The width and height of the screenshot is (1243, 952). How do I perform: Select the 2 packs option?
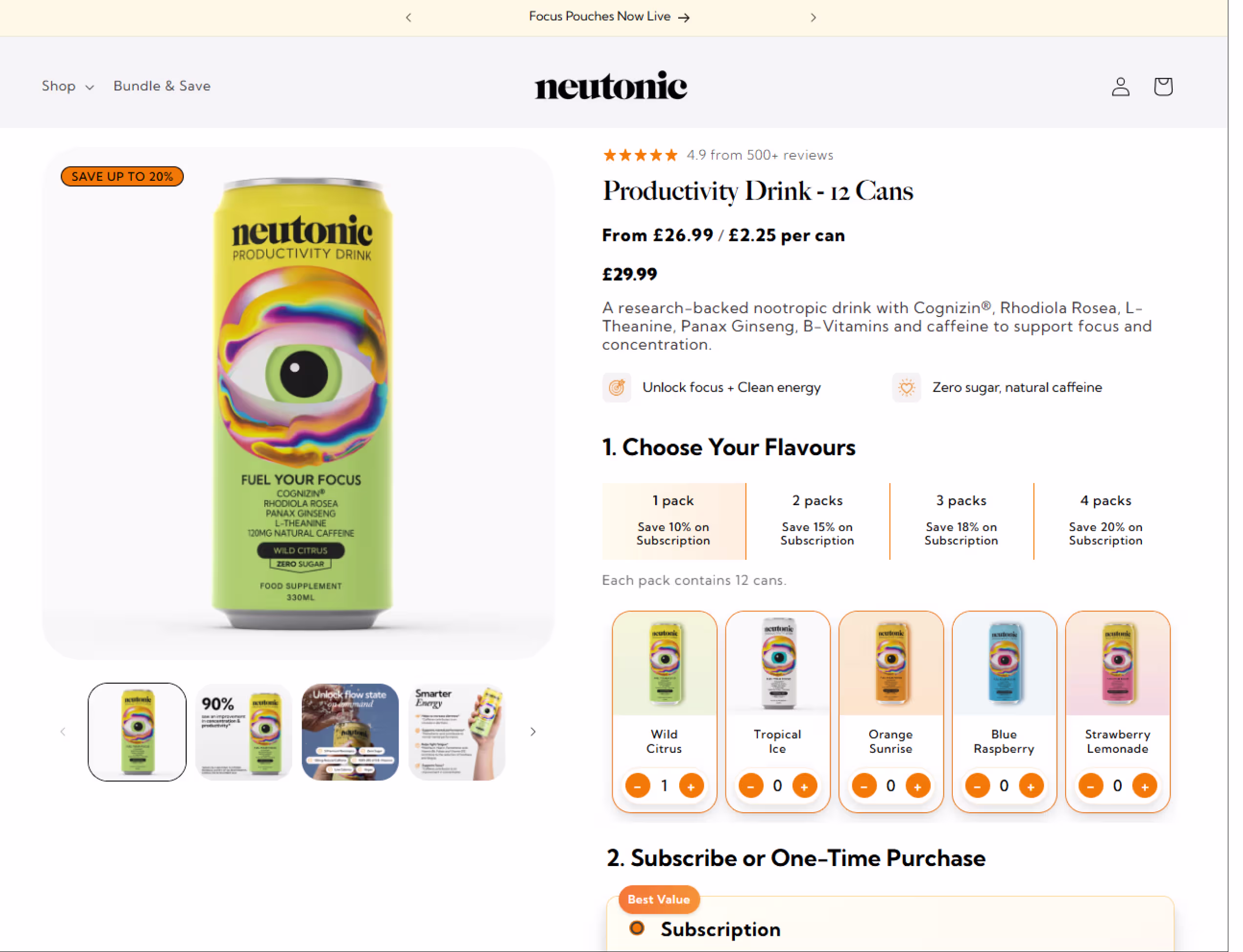pyautogui.click(x=817, y=520)
